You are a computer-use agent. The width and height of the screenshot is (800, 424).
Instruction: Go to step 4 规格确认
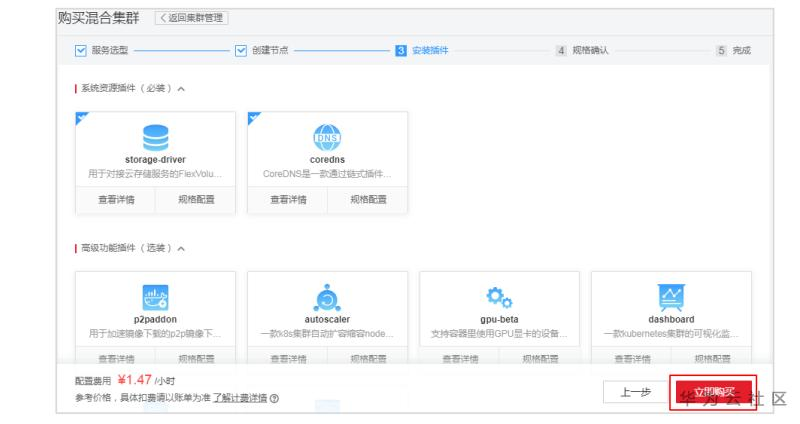click(582, 51)
